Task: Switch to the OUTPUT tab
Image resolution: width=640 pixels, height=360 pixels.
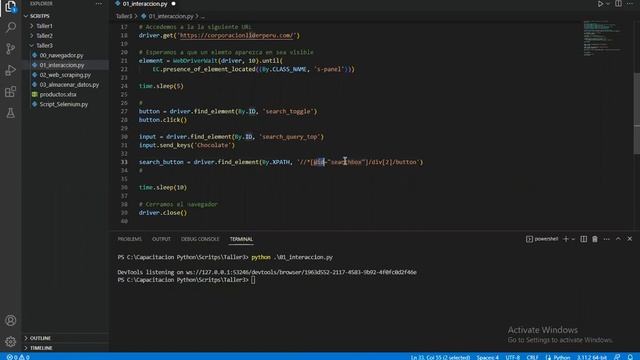Action: pyautogui.click(x=161, y=239)
